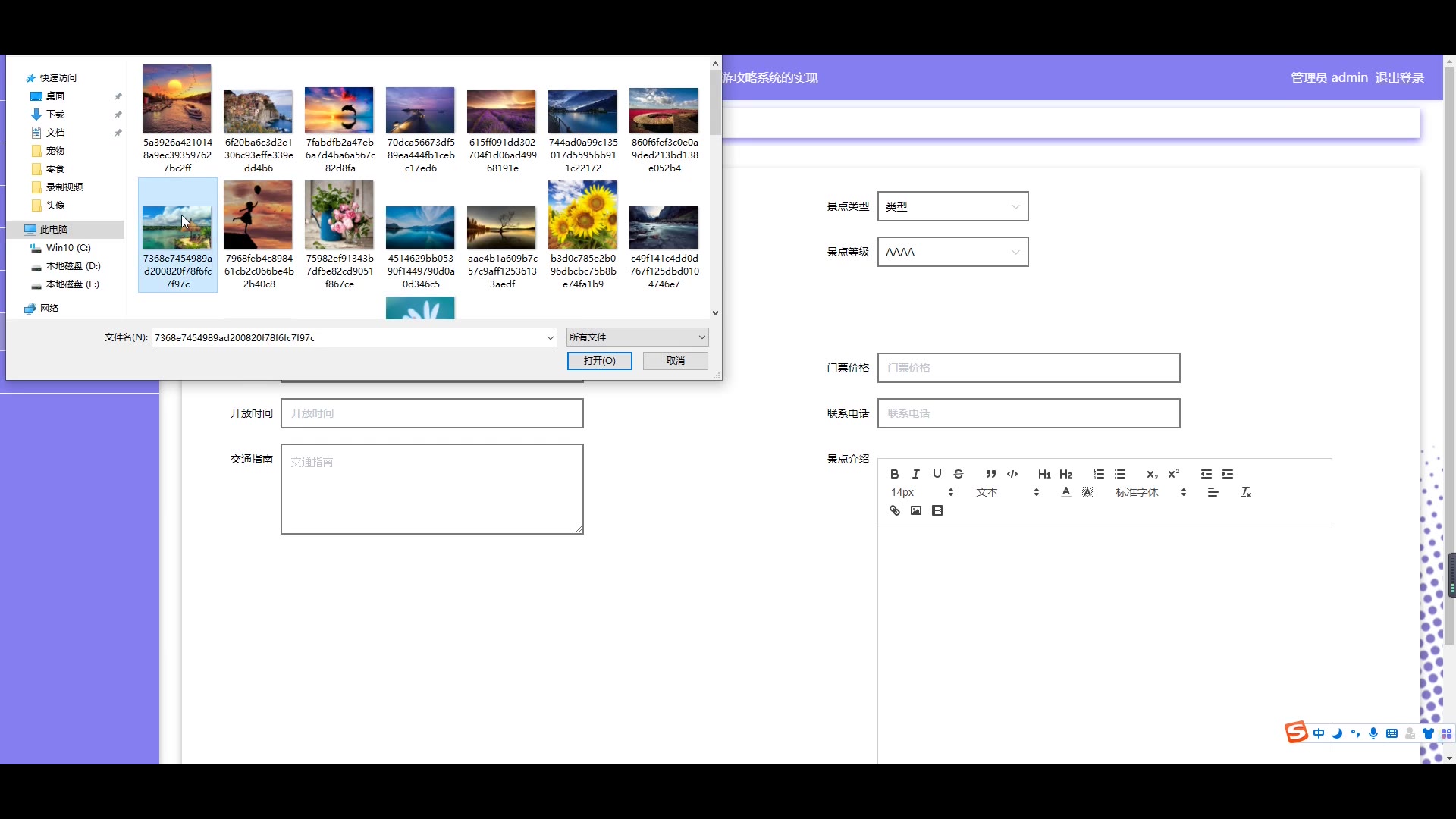1456x819 pixels.
Task: Select 网络 in the dialog sidebar
Action: pos(49,308)
